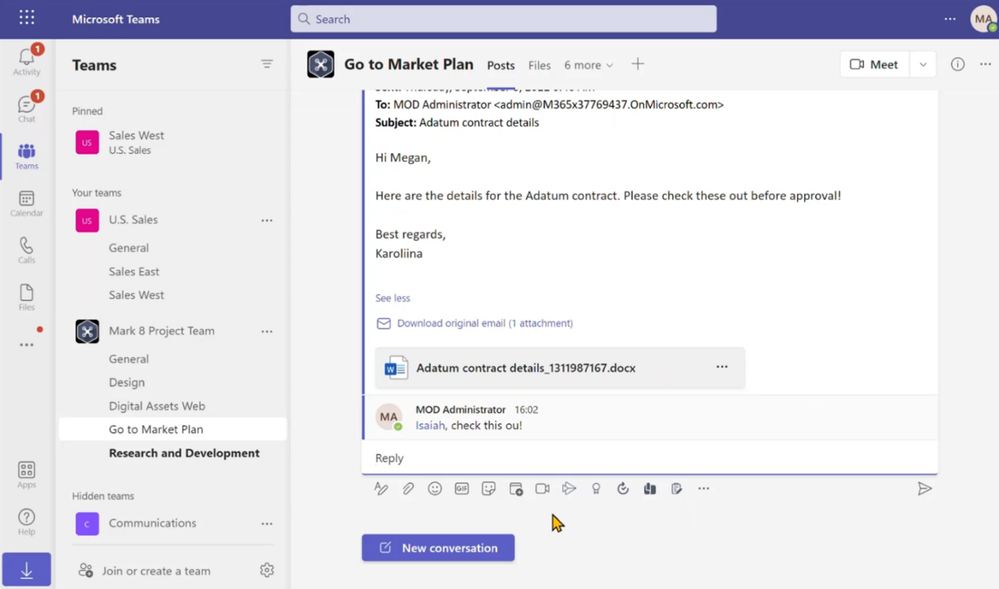Open the Apps store icon
Image resolution: width=999 pixels, height=589 pixels.
pyautogui.click(x=26, y=475)
